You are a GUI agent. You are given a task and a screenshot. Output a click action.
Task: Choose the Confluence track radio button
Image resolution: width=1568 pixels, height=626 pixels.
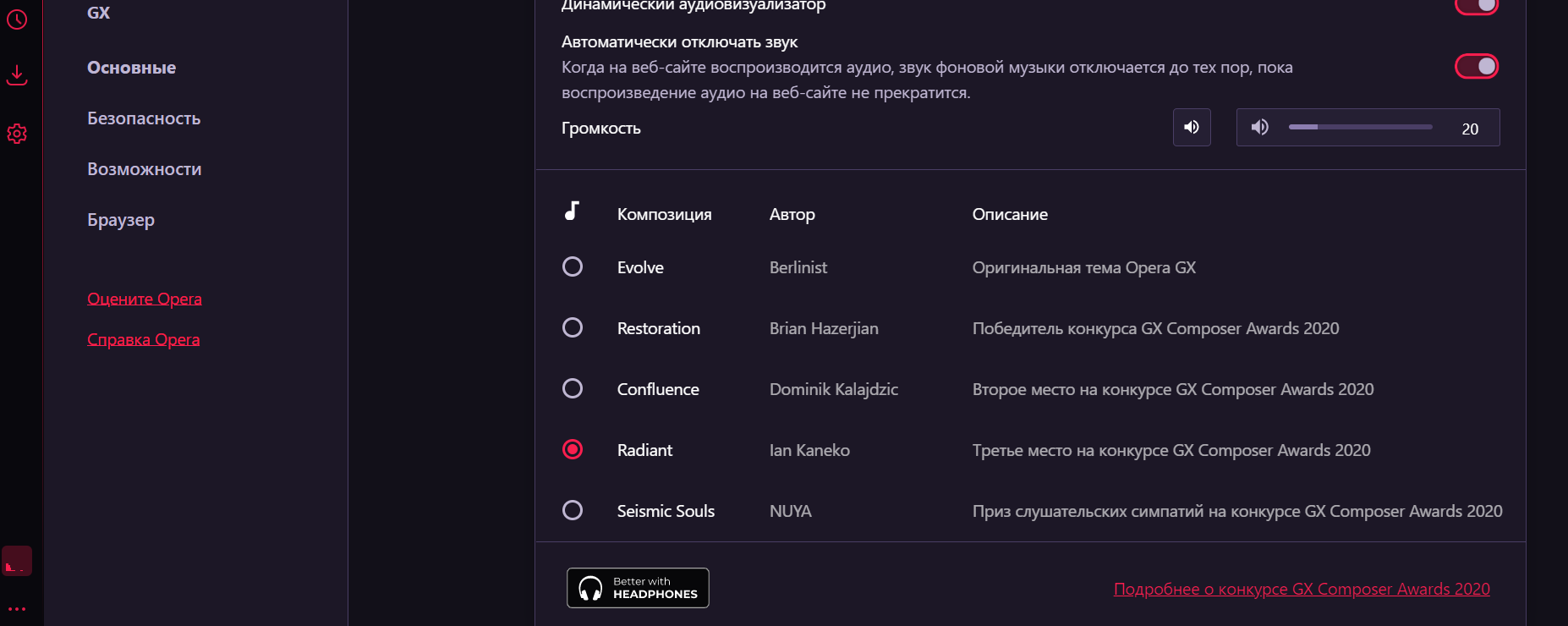click(573, 388)
